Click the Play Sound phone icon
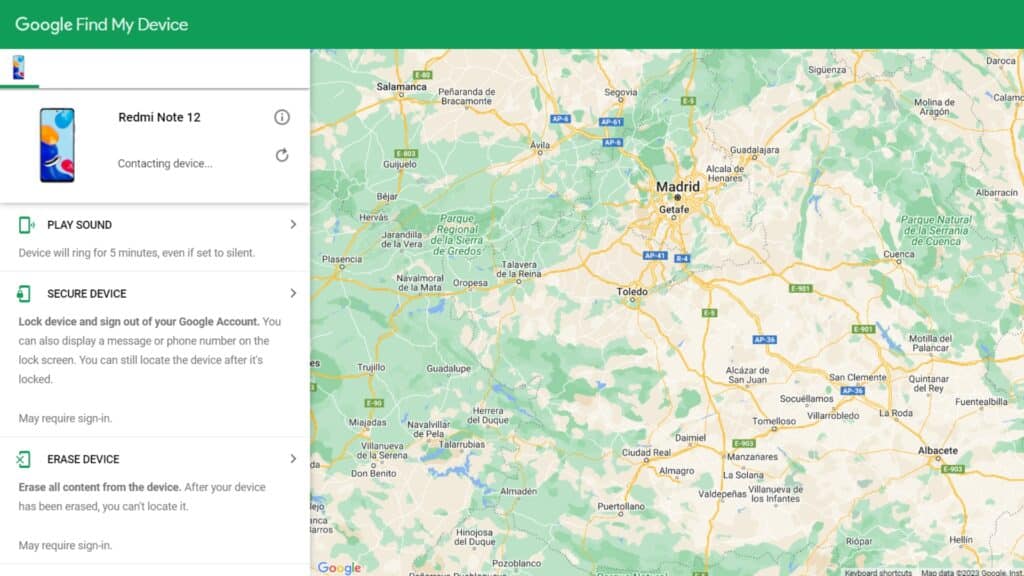 click(26, 225)
